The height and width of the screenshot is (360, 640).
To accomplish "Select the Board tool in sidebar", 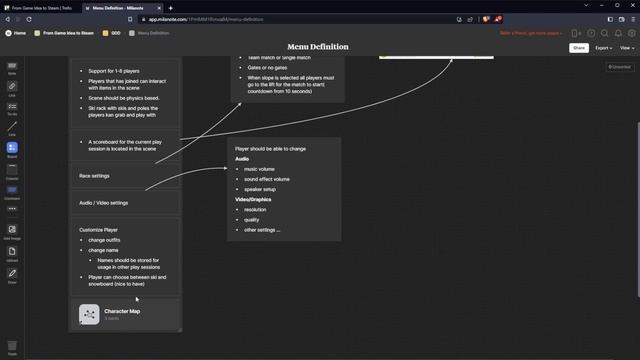I will click(12, 149).
